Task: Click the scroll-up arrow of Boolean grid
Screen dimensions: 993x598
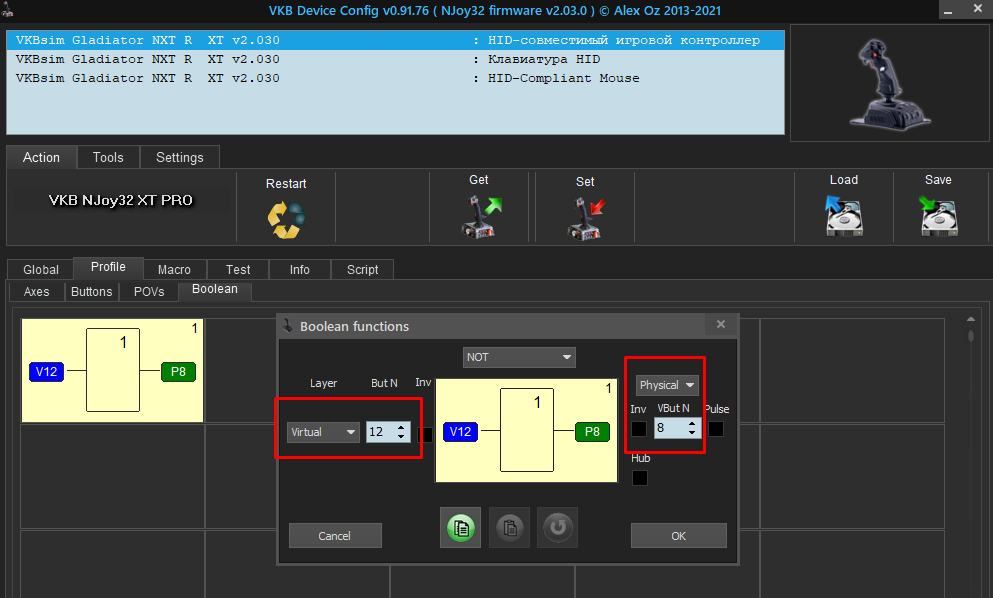Action: click(x=971, y=319)
